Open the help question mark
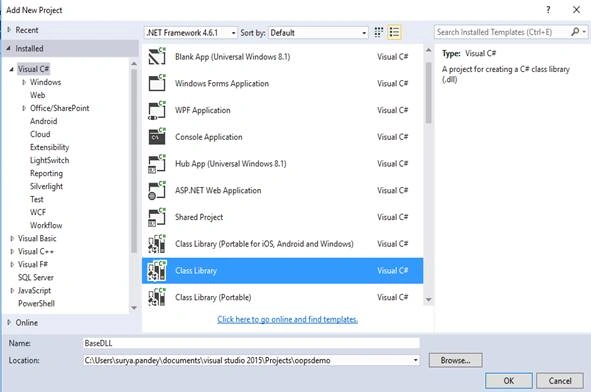This screenshot has height=392, width=591. point(548,10)
